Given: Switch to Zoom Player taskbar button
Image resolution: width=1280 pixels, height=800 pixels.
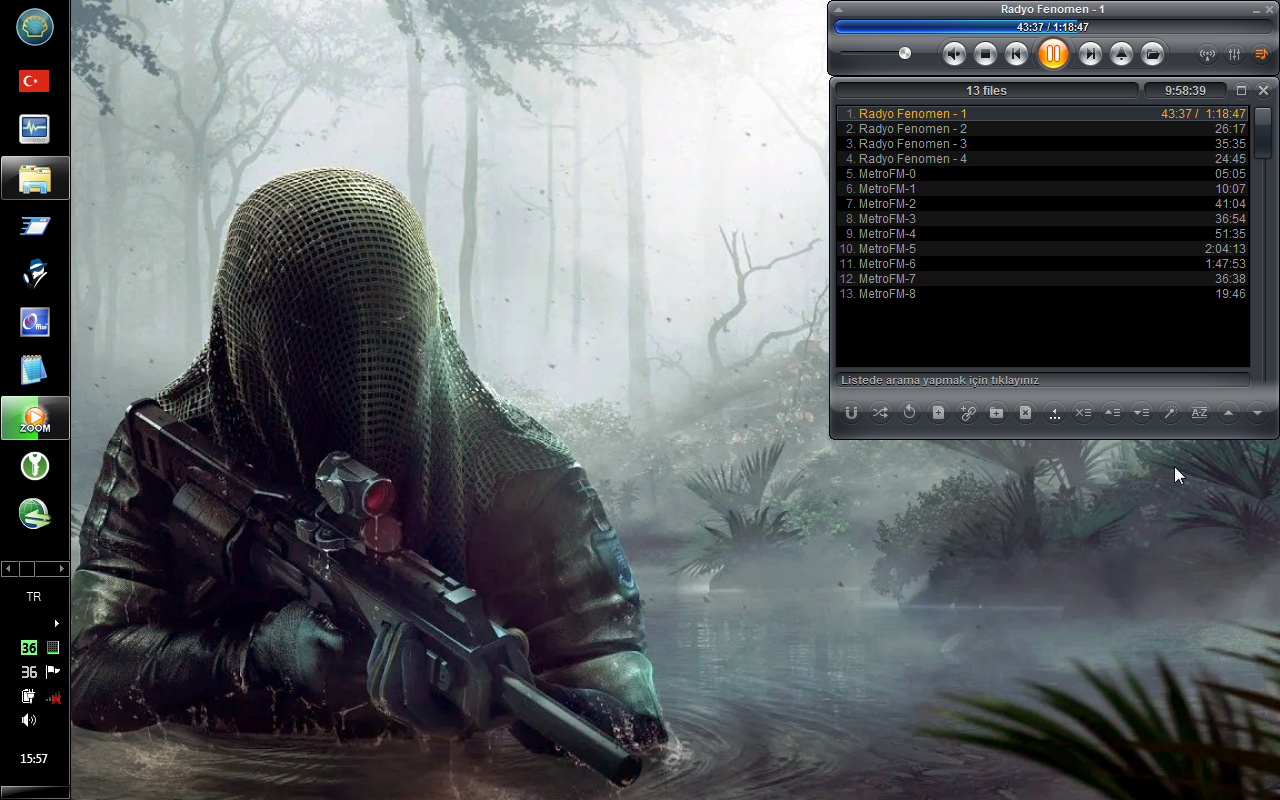Looking at the screenshot, I should pos(35,418).
